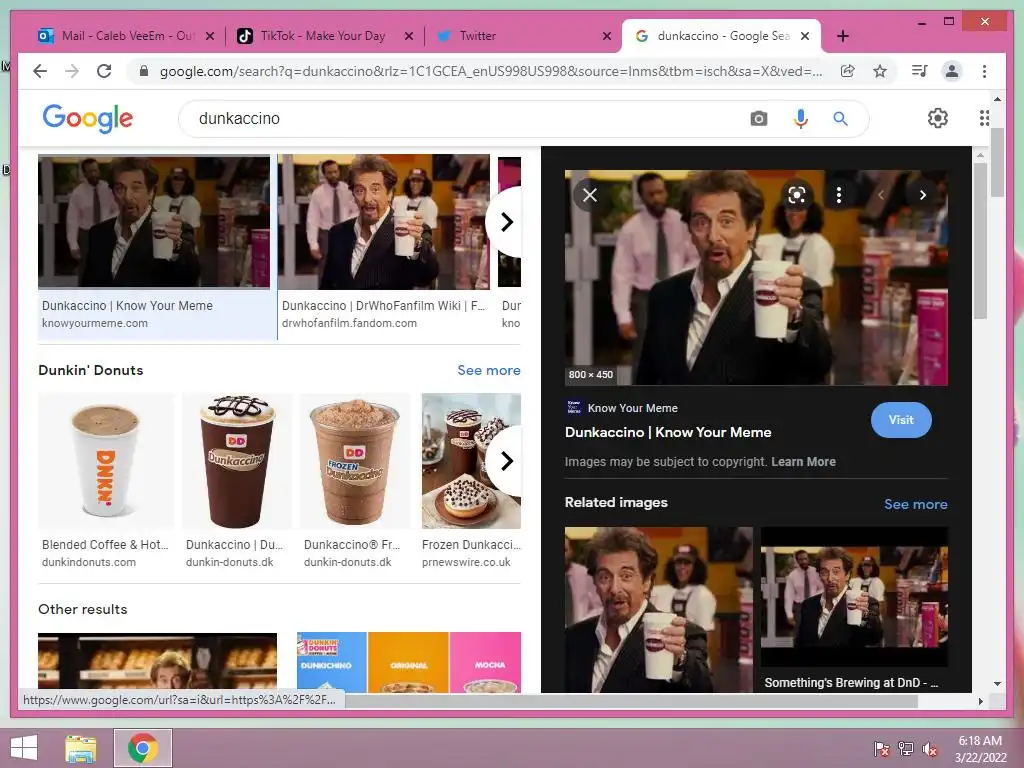Click the muted volume tray icon
This screenshot has height=768, width=1024.
[931, 748]
